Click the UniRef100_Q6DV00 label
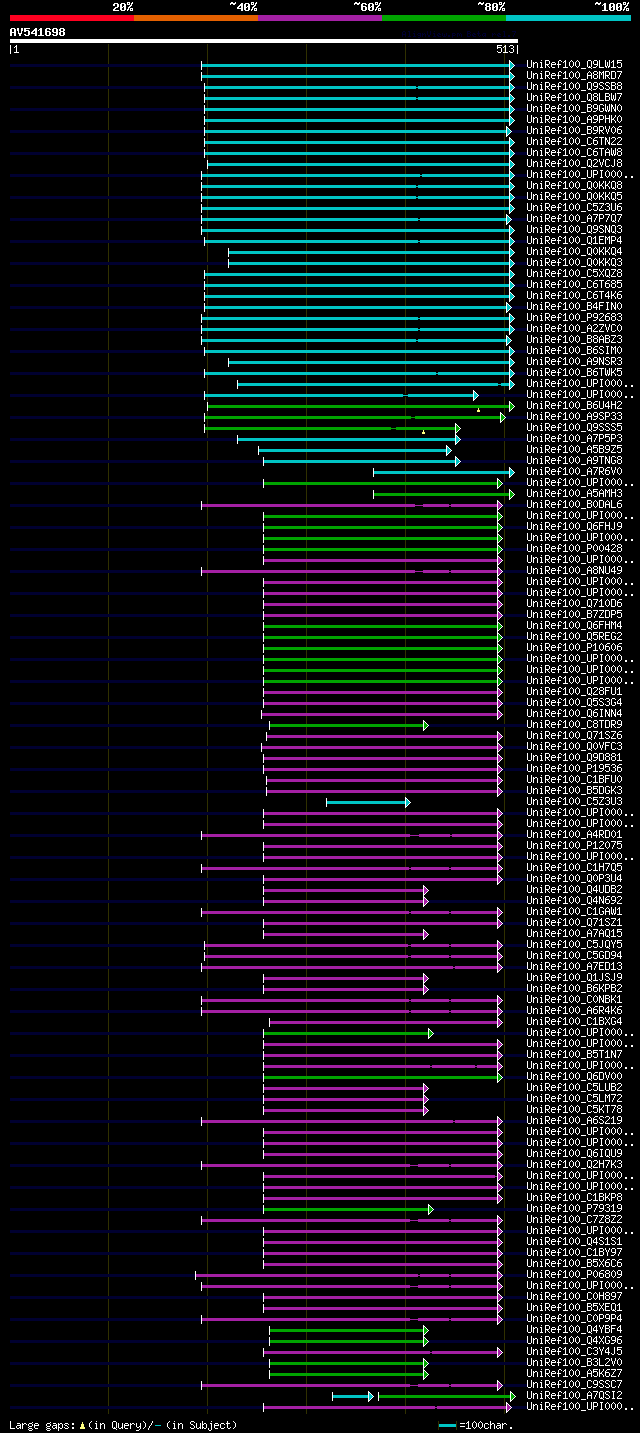The image size is (640, 1433). coord(574,1076)
